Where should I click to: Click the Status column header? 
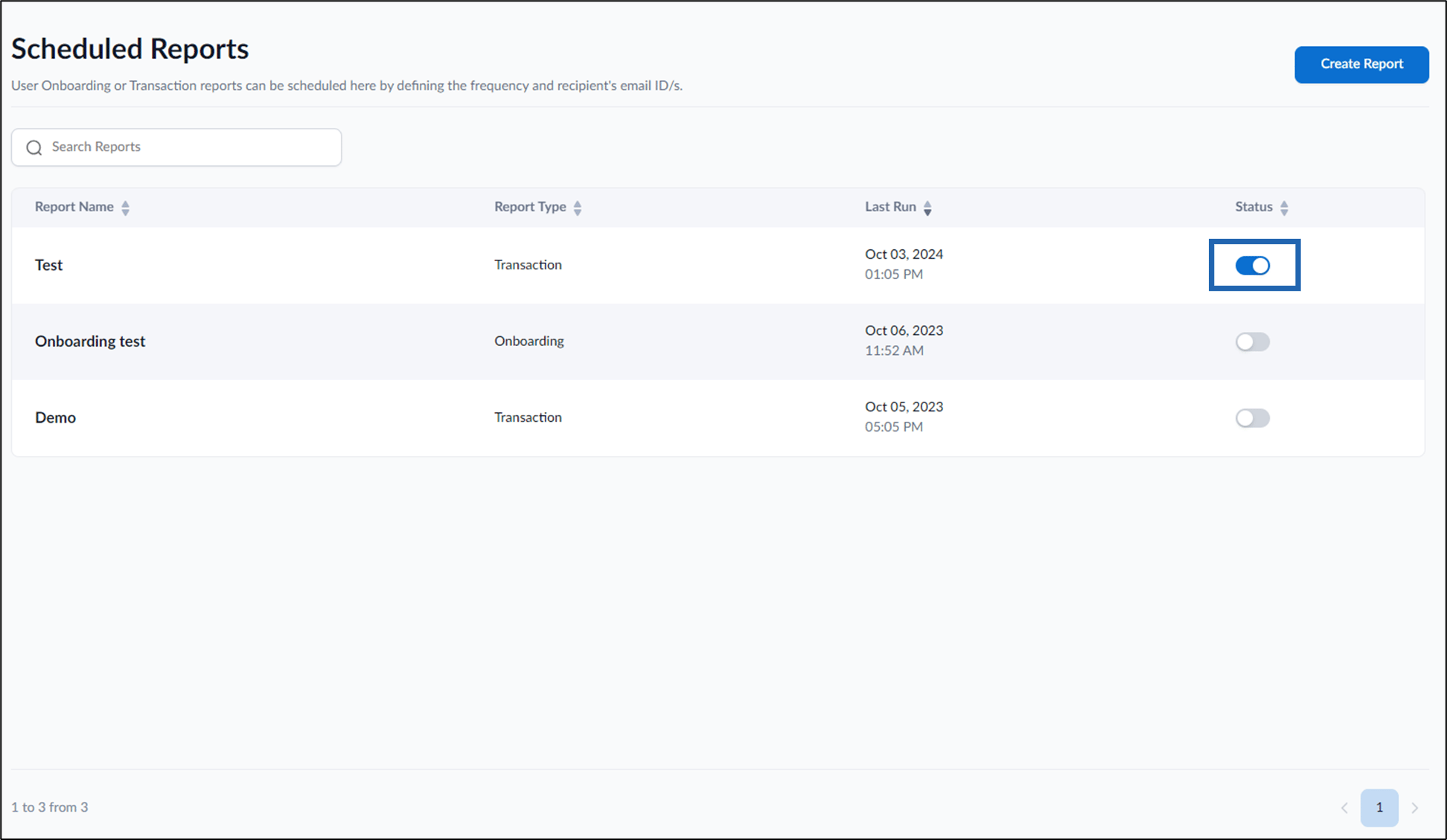pos(1253,207)
